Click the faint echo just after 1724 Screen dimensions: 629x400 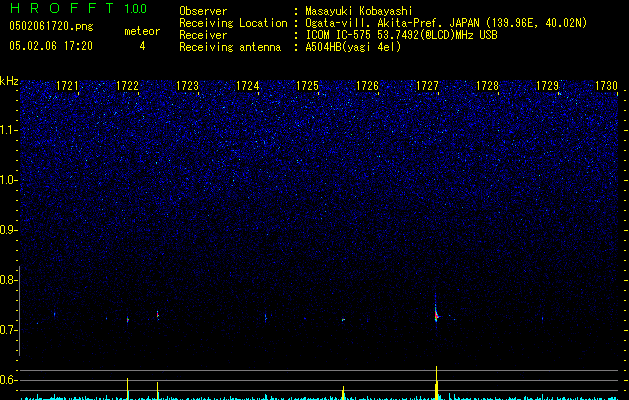point(266,317)
